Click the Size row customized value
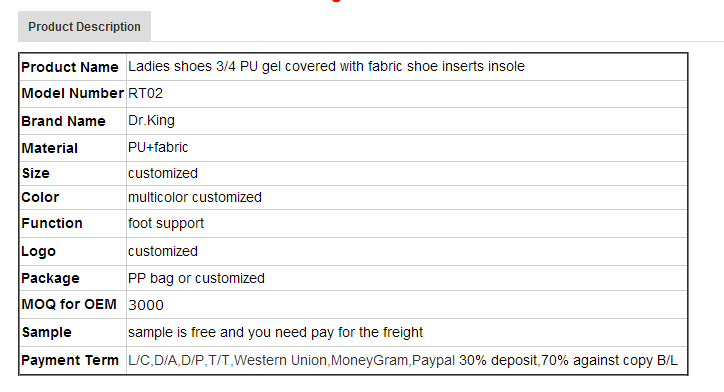724x392 pixels. (x=163, y=173)
